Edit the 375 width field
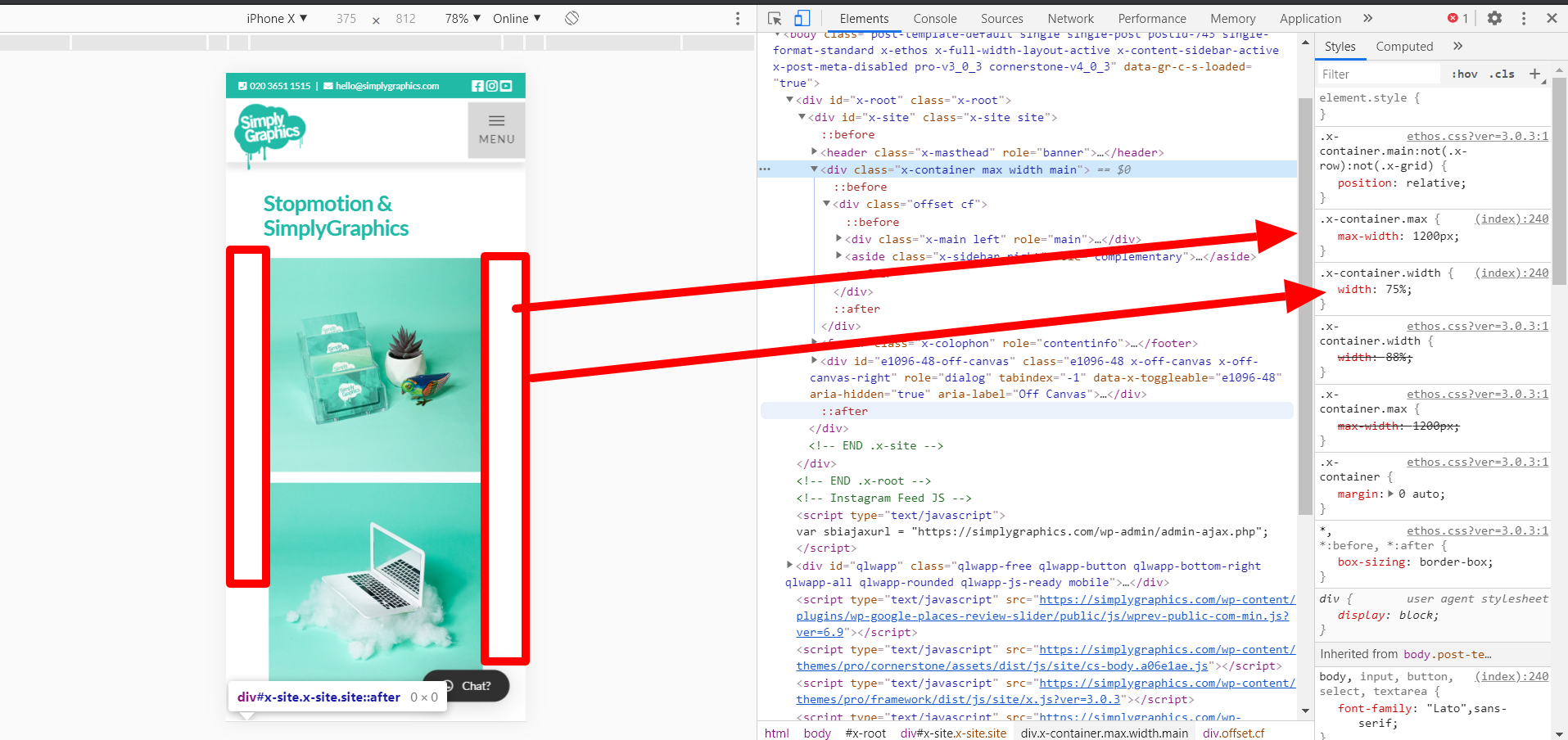This screenshot has width=1568, height=740. [x=346, y=18]
